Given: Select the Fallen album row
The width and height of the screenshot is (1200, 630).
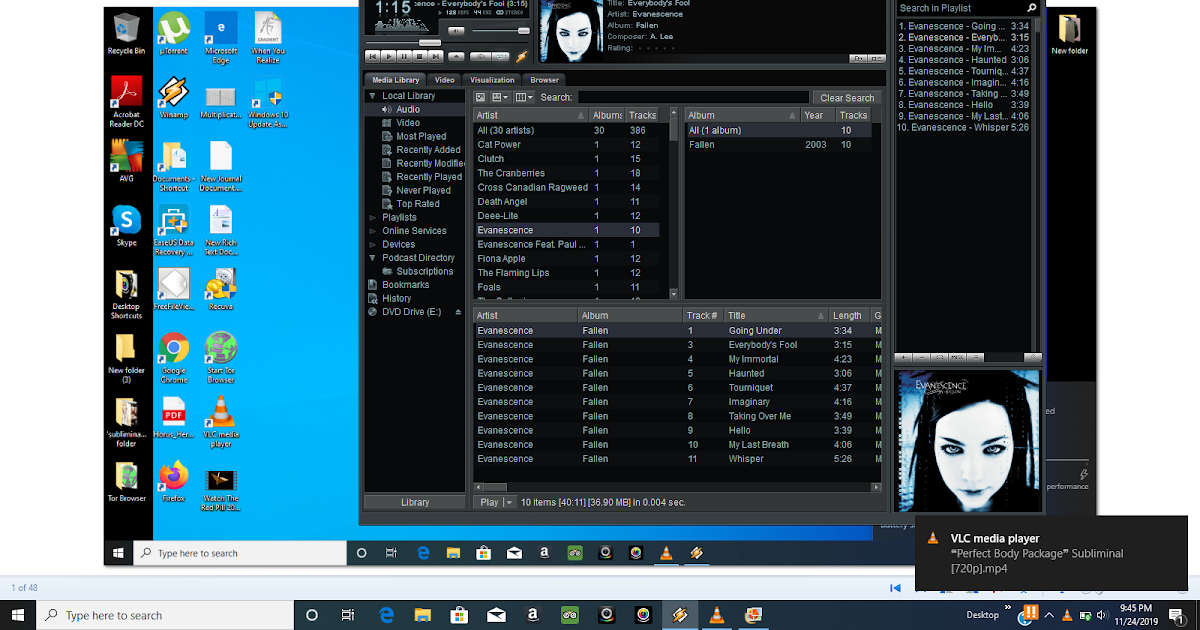Looking at the screenshot, I should click(778, 145).
